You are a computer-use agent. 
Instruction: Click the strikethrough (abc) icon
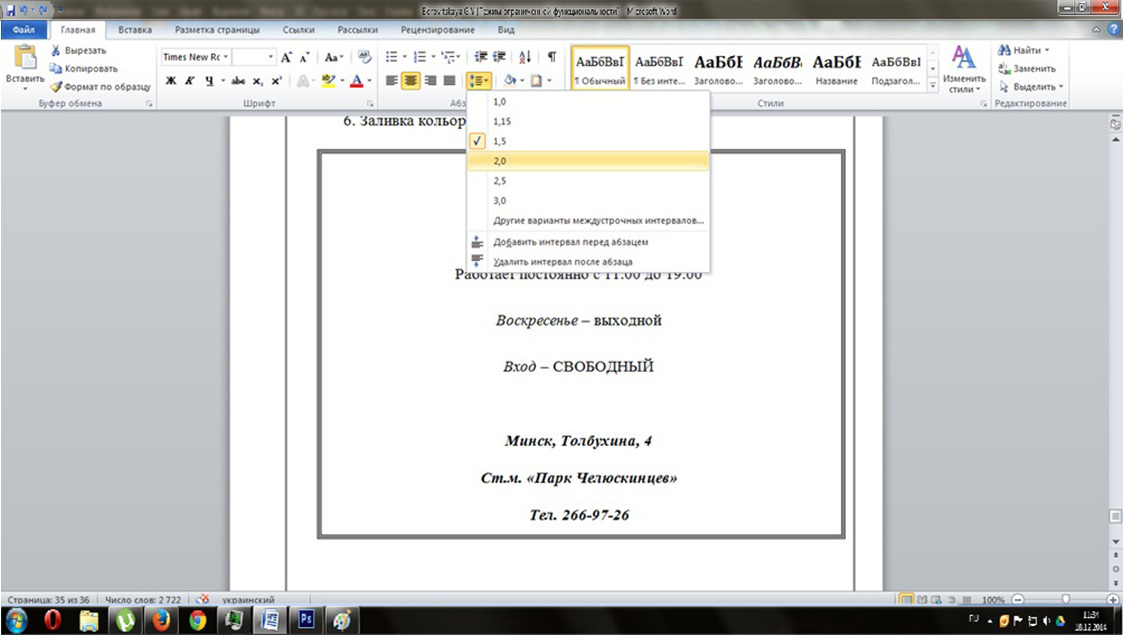(238, 81)
